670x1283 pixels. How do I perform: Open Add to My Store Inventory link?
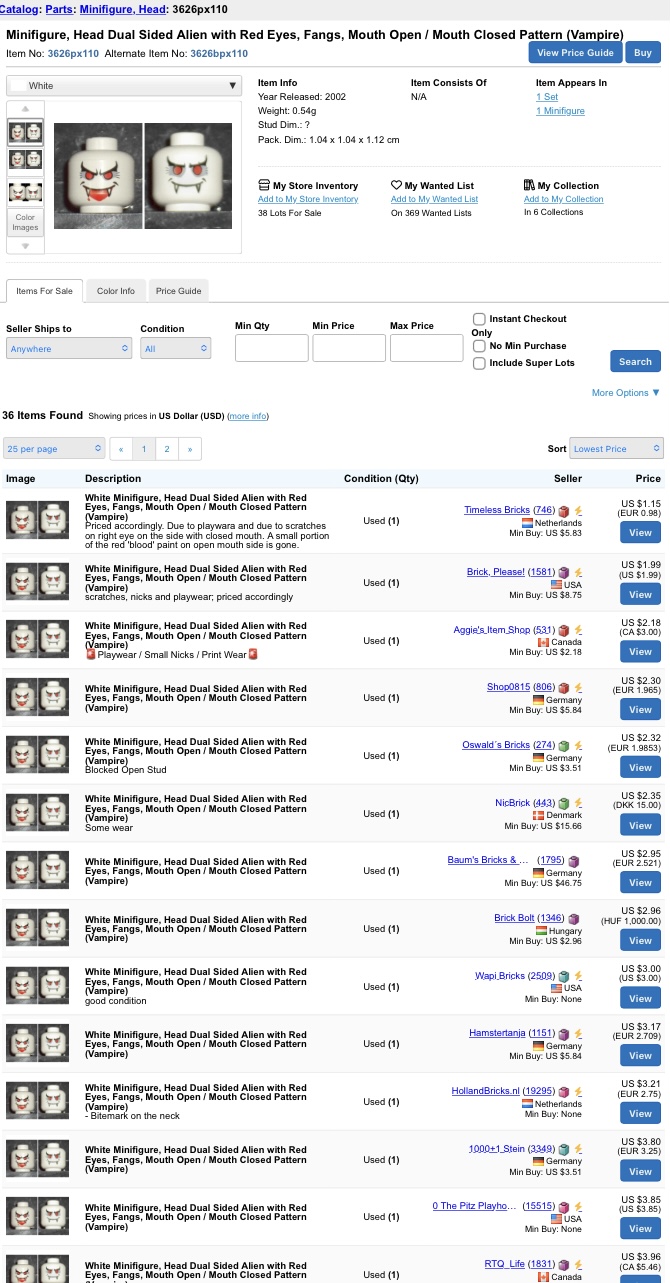click(308, 199)
